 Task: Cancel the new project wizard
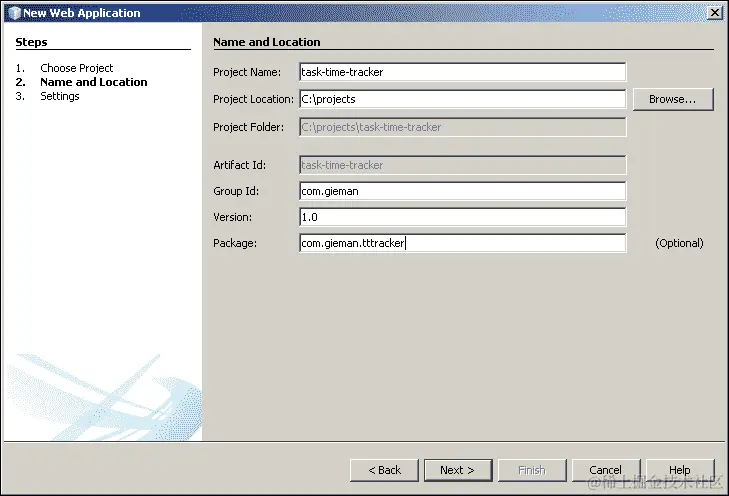click(x=605, y=470)
